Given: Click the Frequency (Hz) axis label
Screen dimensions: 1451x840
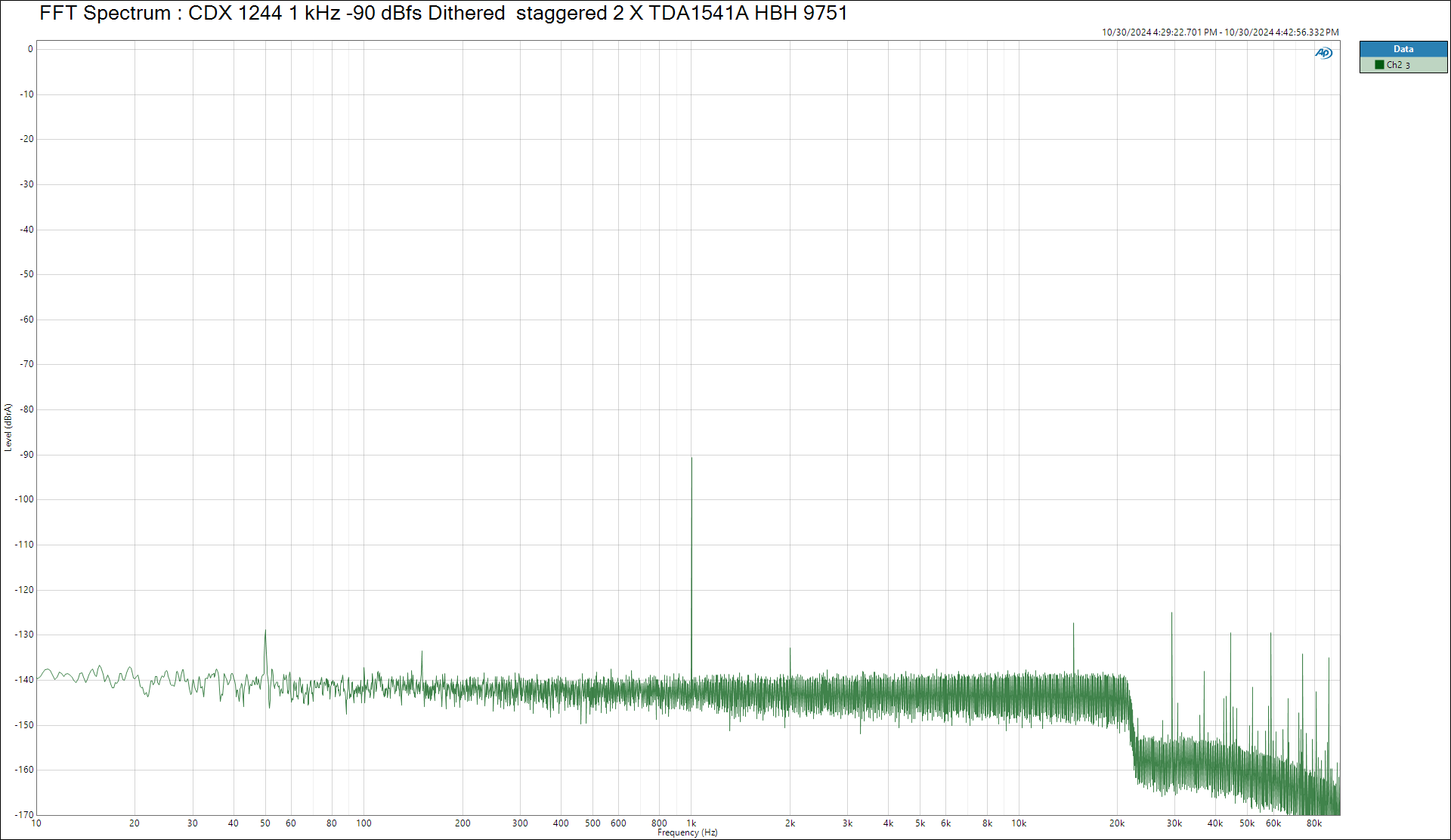Looking at the screenshot, I should [688, 832].
